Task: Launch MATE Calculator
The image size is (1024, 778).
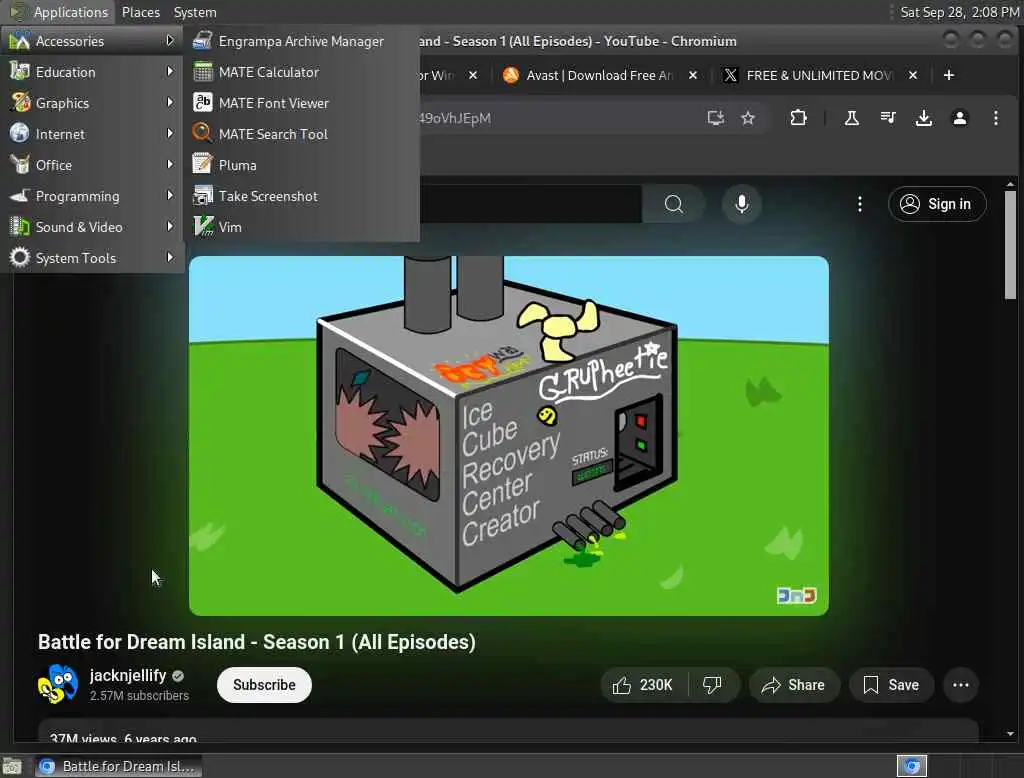Action: [301, 72]
